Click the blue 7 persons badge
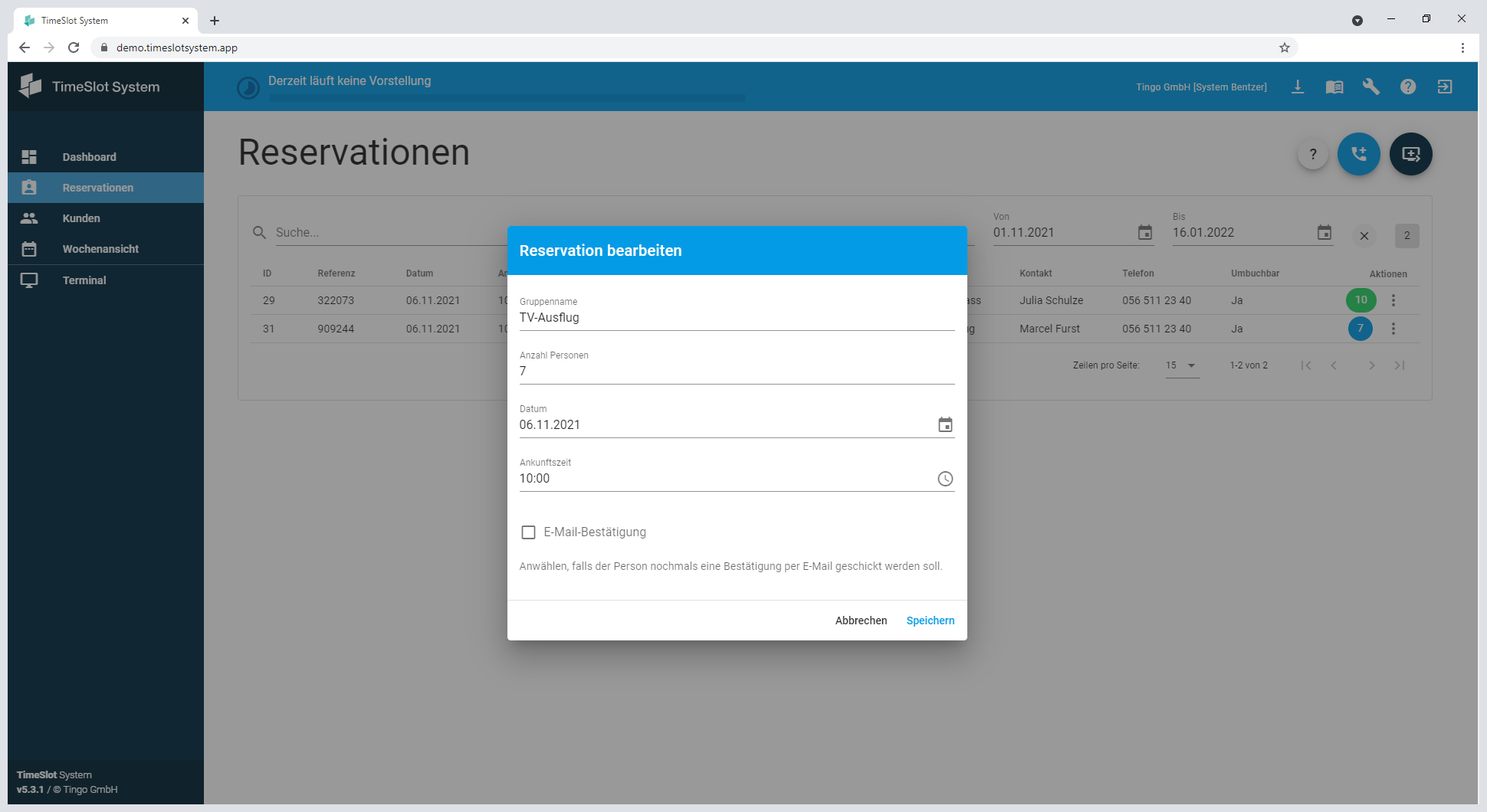Image resolution: width=1487 pixels, height=812 pixels. pos(1361,329)
